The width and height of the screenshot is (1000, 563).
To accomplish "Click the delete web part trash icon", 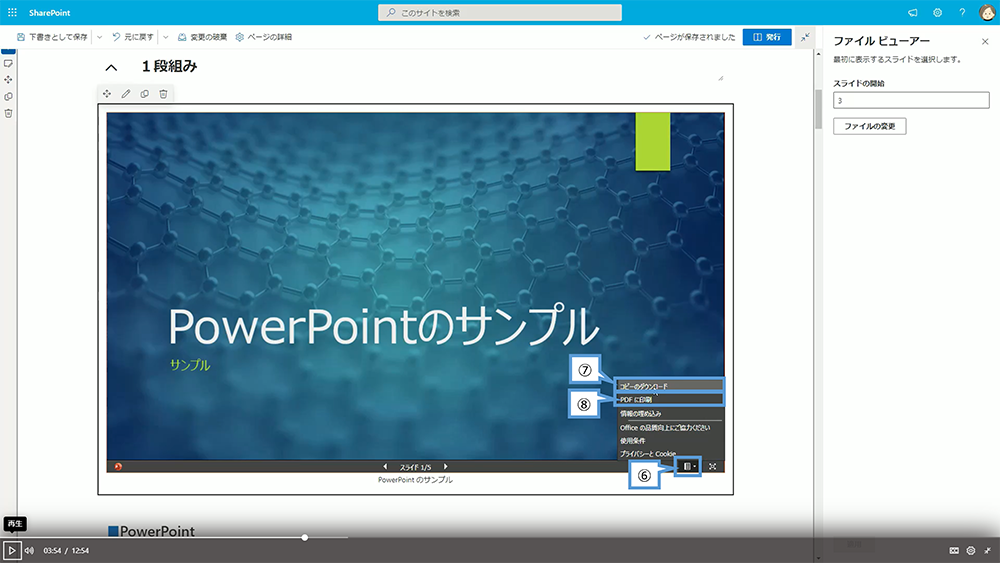I will coord(163,94).
